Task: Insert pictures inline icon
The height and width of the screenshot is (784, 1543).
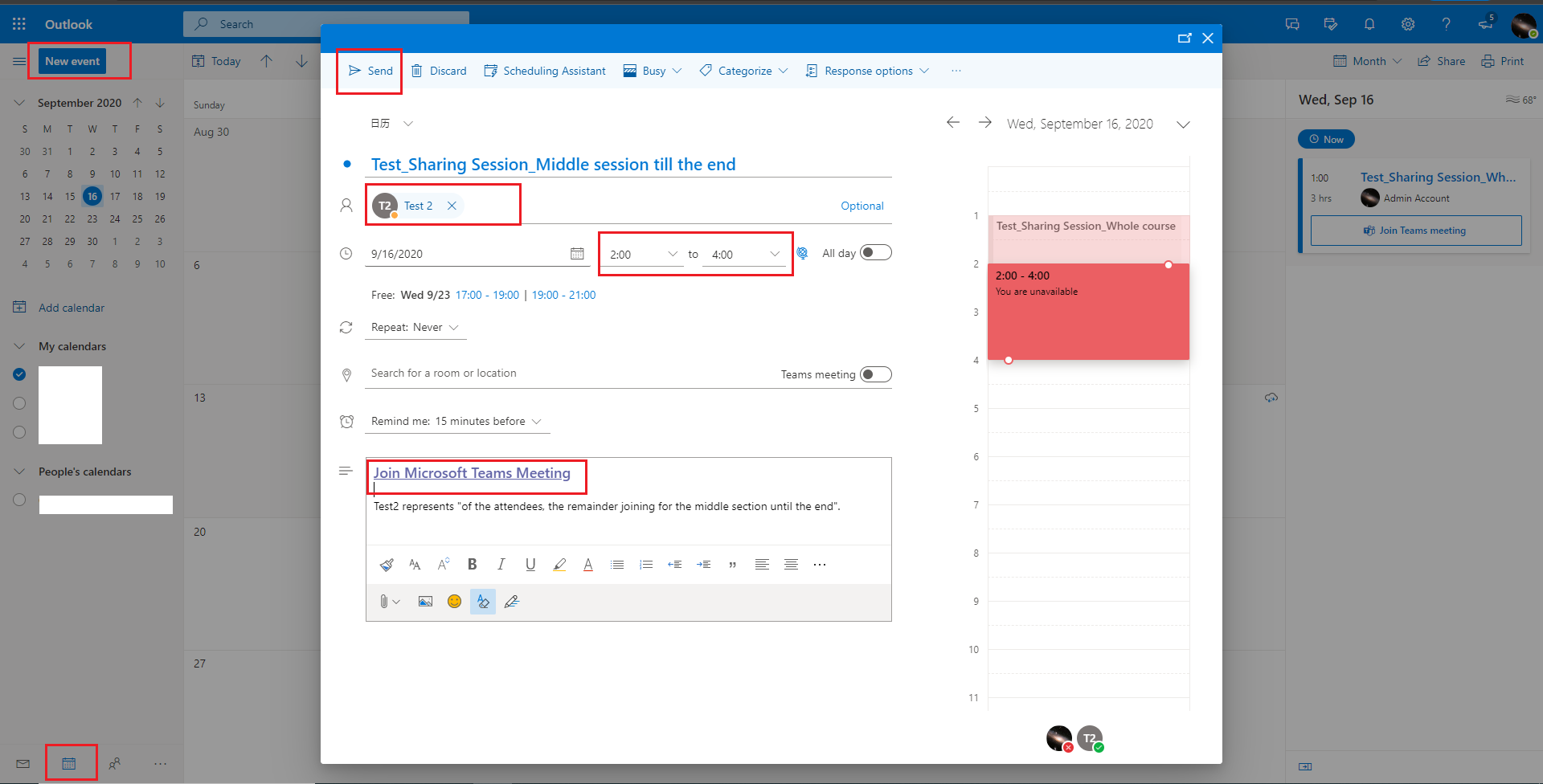Action: point(425,601)
